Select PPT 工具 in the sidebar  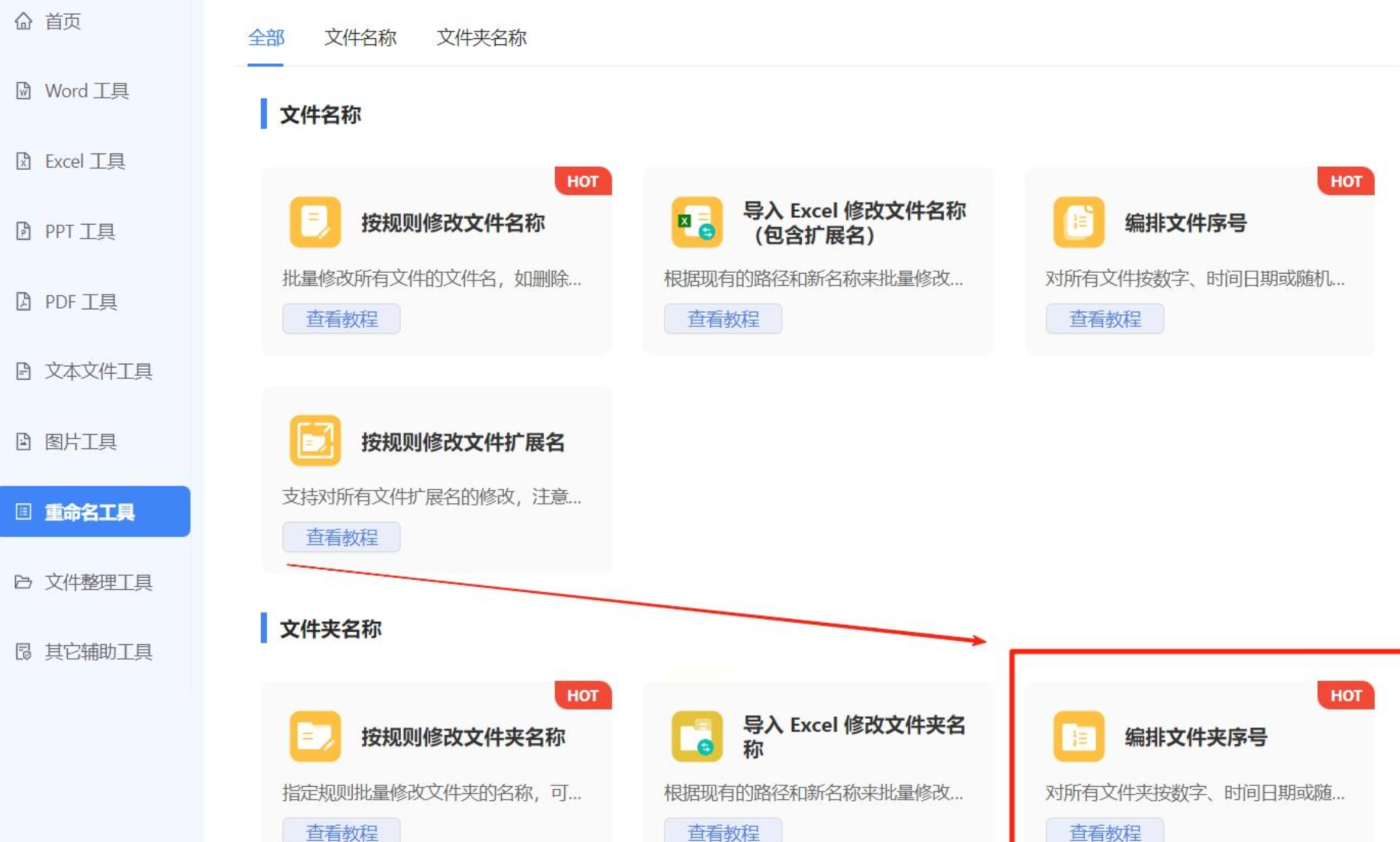[x=79, y=231]
